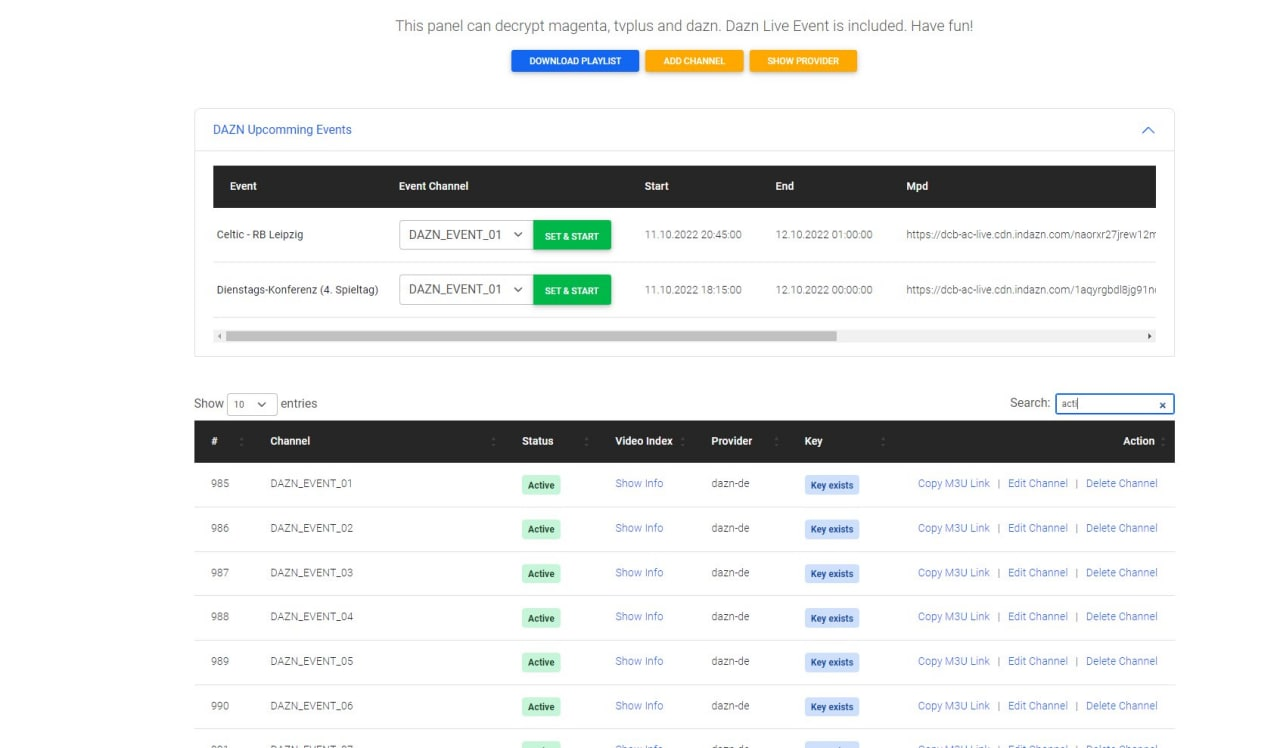Delete Channel DAZN_EVENT_03

coord(1122,572)
